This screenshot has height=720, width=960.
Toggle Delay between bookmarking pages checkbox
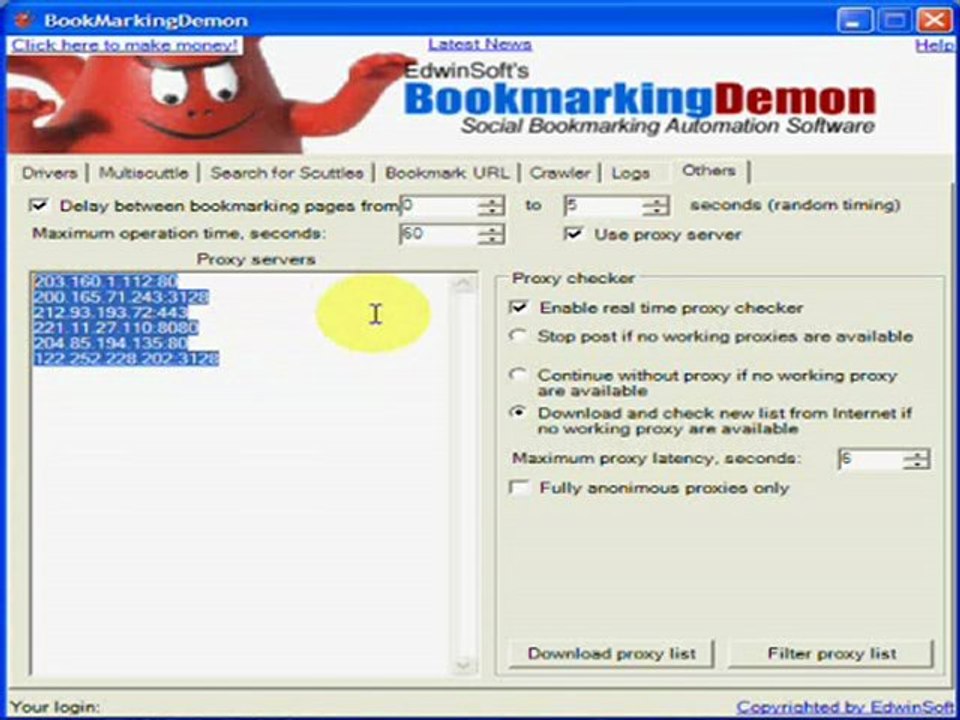pos(39,205)
